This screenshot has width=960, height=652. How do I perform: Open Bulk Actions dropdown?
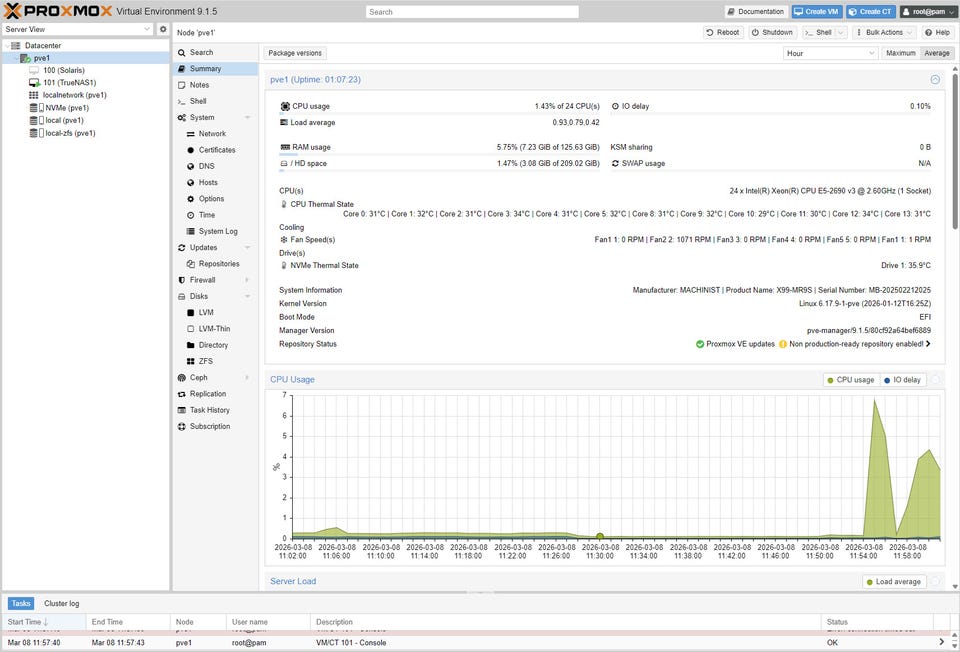[884, 32]
